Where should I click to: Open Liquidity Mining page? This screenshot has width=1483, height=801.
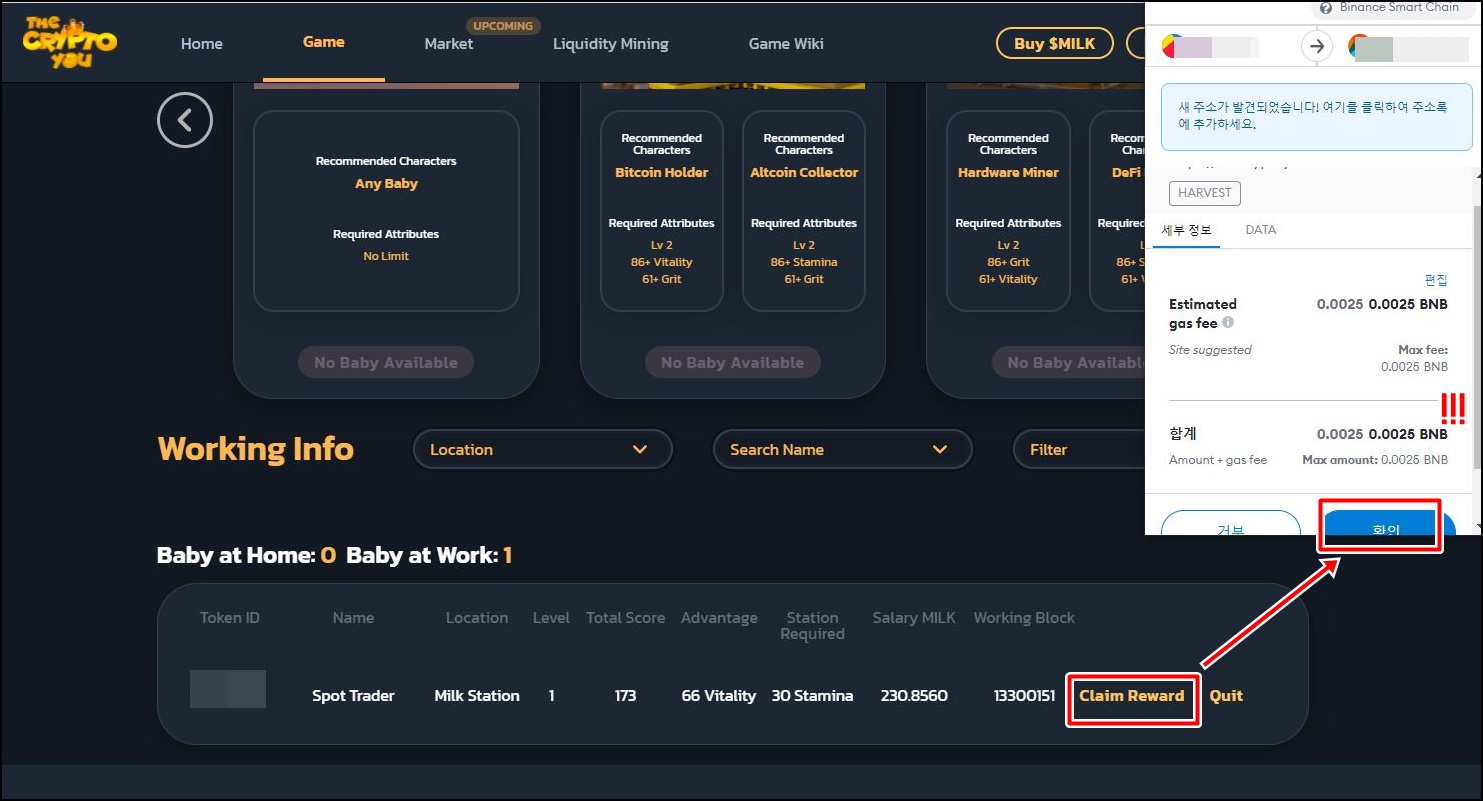[x=611, y=43]
